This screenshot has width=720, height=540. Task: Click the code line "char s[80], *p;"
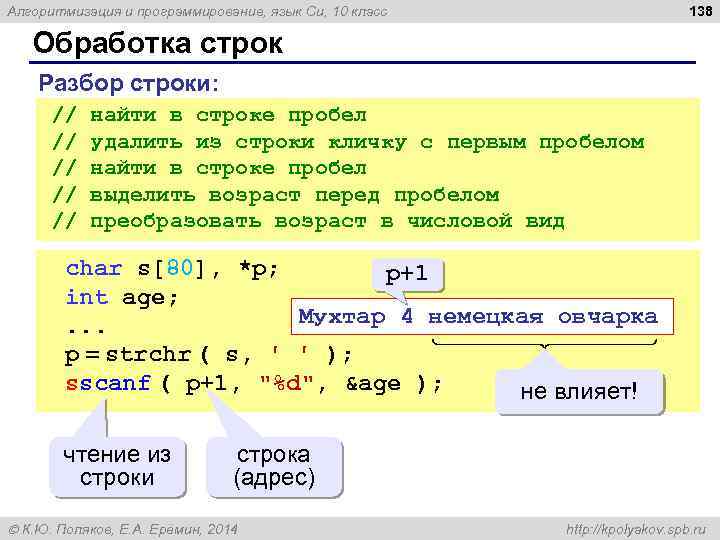172,269
